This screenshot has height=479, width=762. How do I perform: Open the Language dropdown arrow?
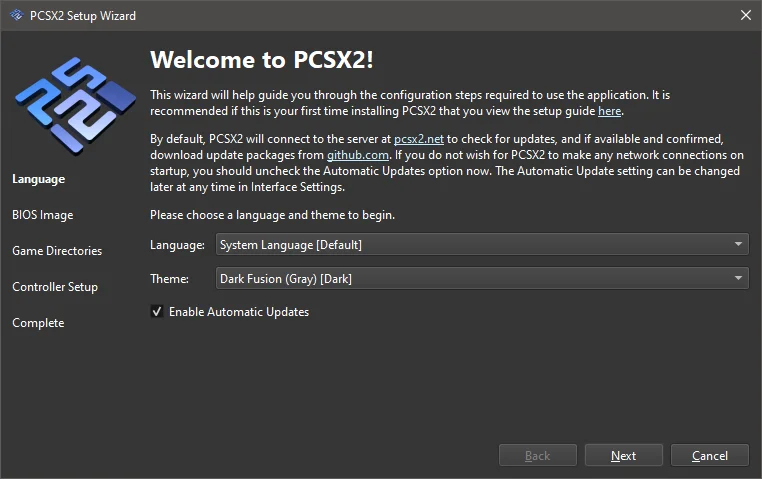click(x=738, y=244)
